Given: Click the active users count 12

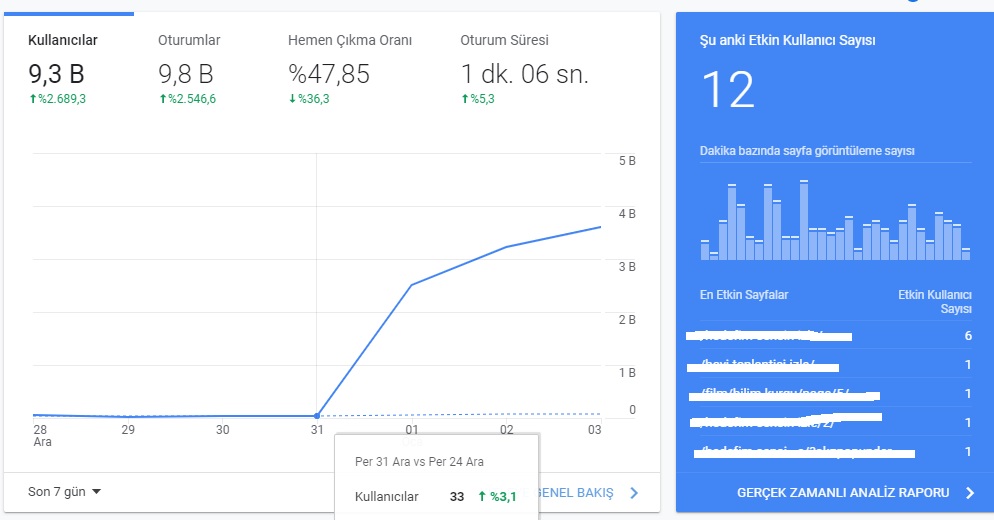Looking at the screenshot, I should tap(728, 90).
